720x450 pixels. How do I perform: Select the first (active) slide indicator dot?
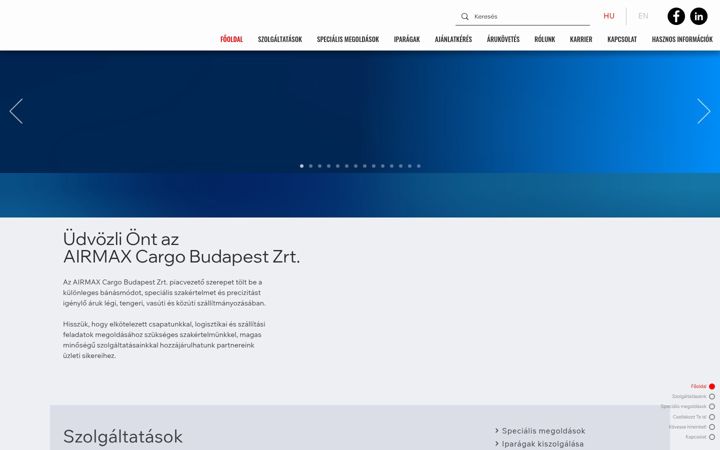[302, 166]
